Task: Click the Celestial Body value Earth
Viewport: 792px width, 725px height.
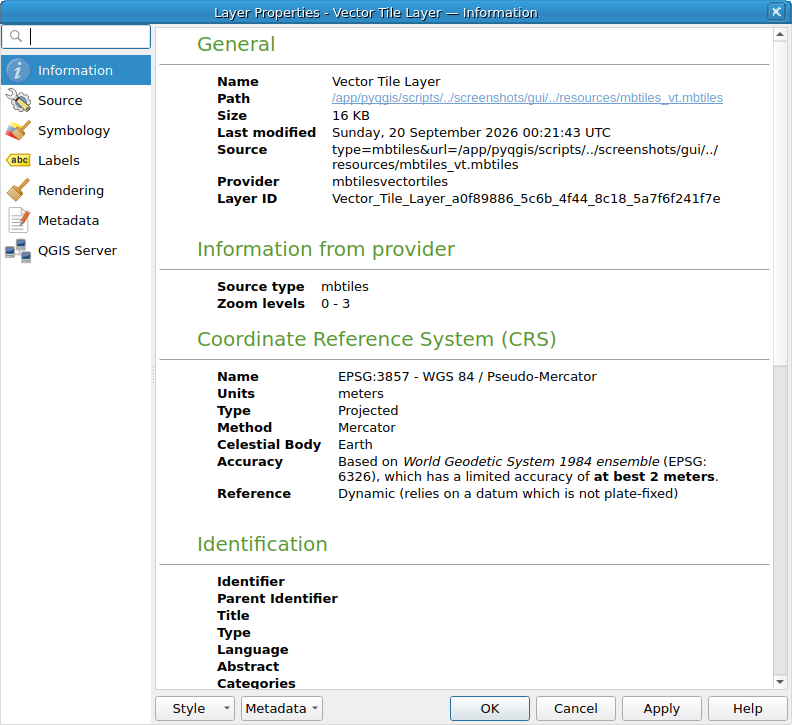Action: [355, 445]
